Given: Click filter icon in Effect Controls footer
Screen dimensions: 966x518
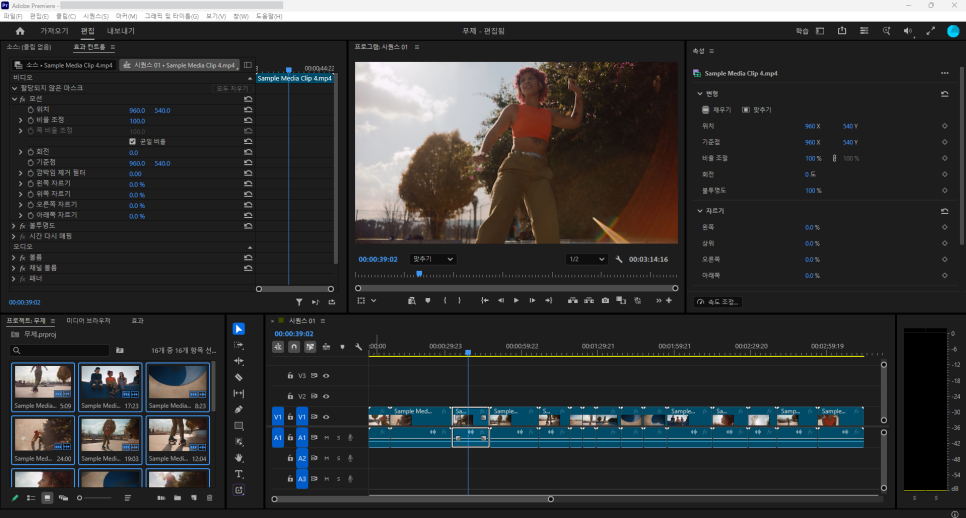Looking at the screenshot, I should 299,302.
